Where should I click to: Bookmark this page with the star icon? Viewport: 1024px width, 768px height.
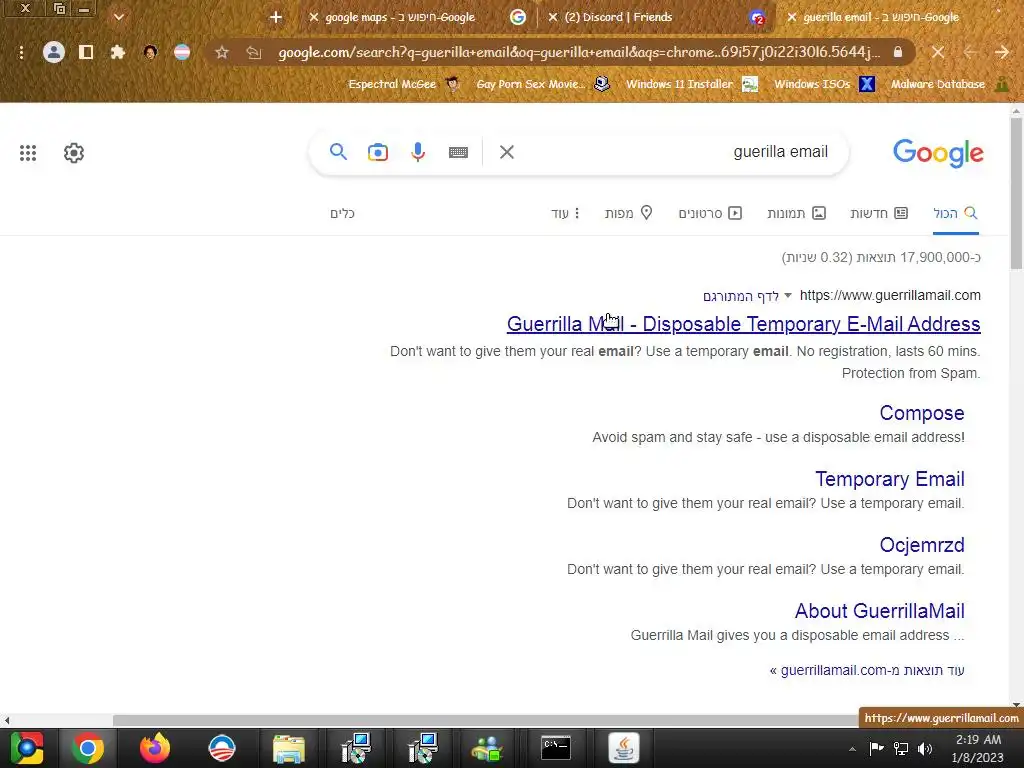222,52
